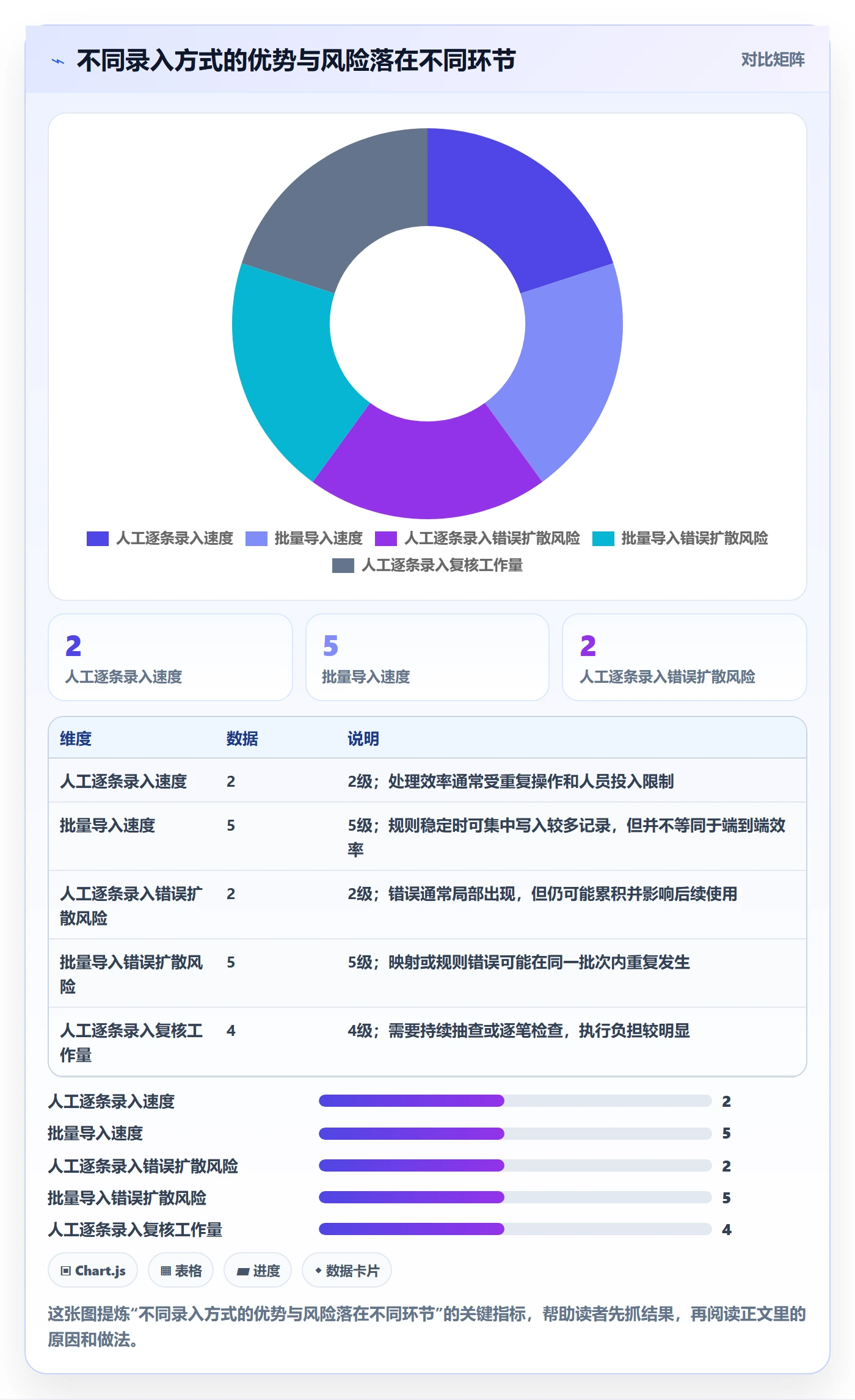
Task: Open the 批量导入速度 data card showing 5
Action: (428, 657)
